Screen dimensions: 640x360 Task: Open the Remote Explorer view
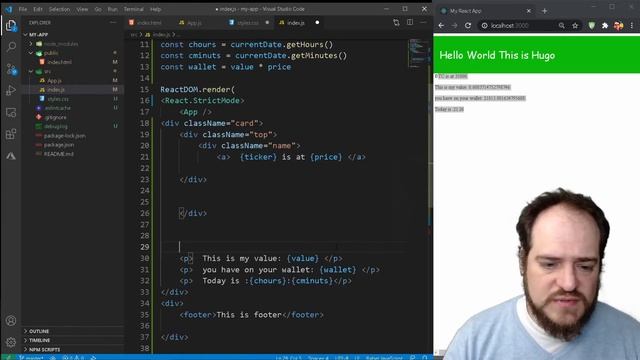pos(11,112)
